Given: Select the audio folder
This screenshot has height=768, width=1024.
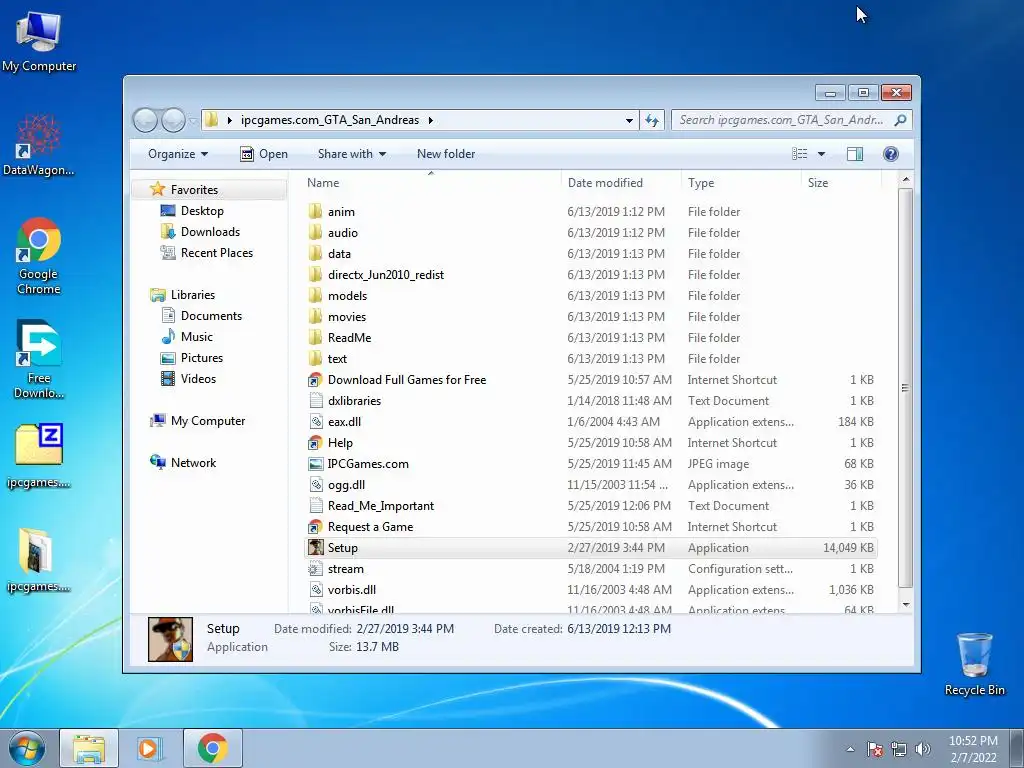Looking at the screenshot, I should 590,232.
